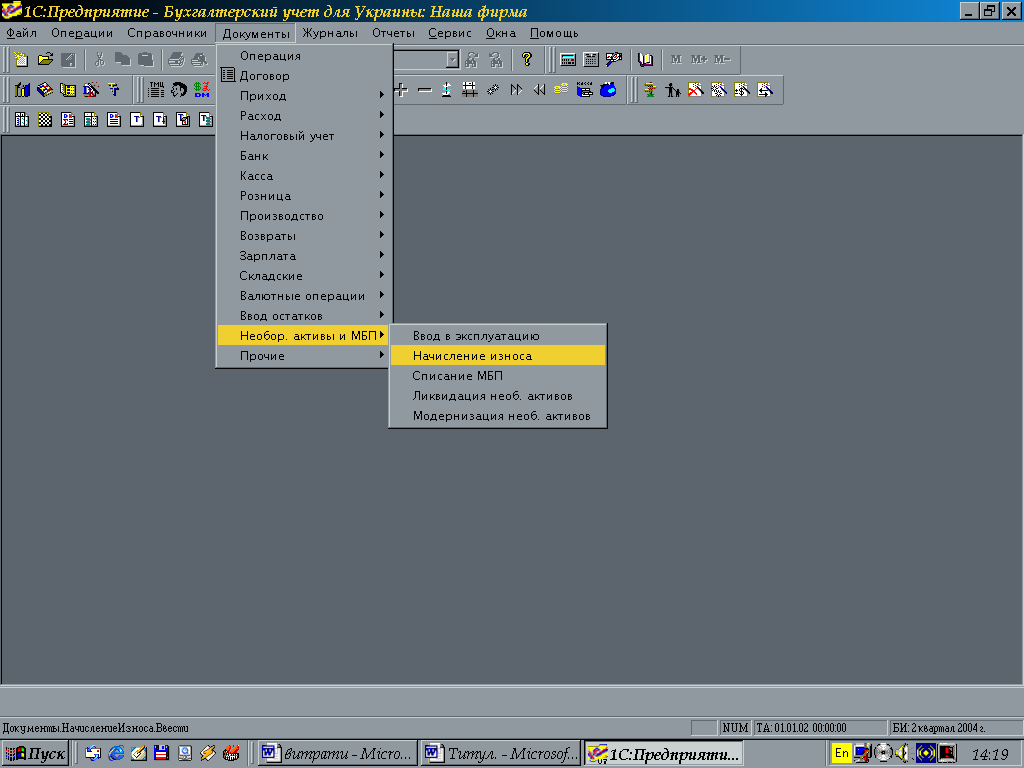Open the Файл menu
1024x768 pixels.
[x=22, y=33]
